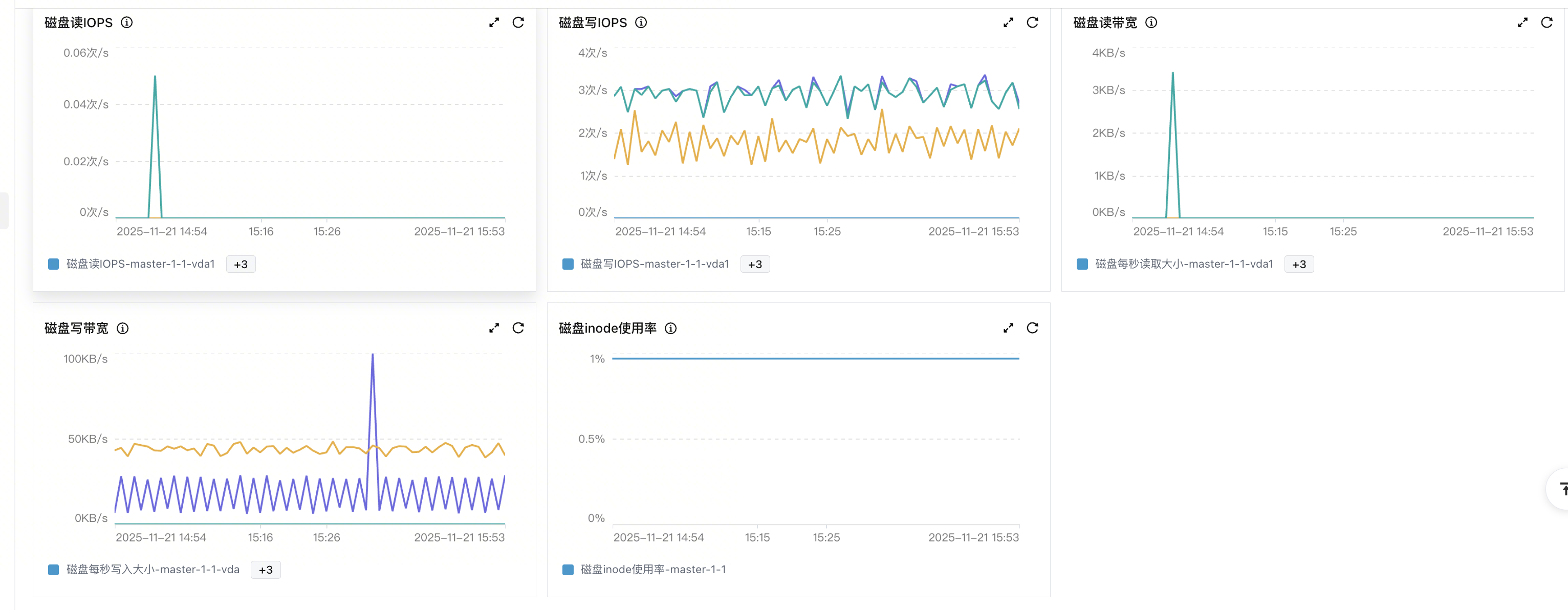Open info tooltip next to 磁盘写带宽 title
1568x610 pixels.
point(122,328)
